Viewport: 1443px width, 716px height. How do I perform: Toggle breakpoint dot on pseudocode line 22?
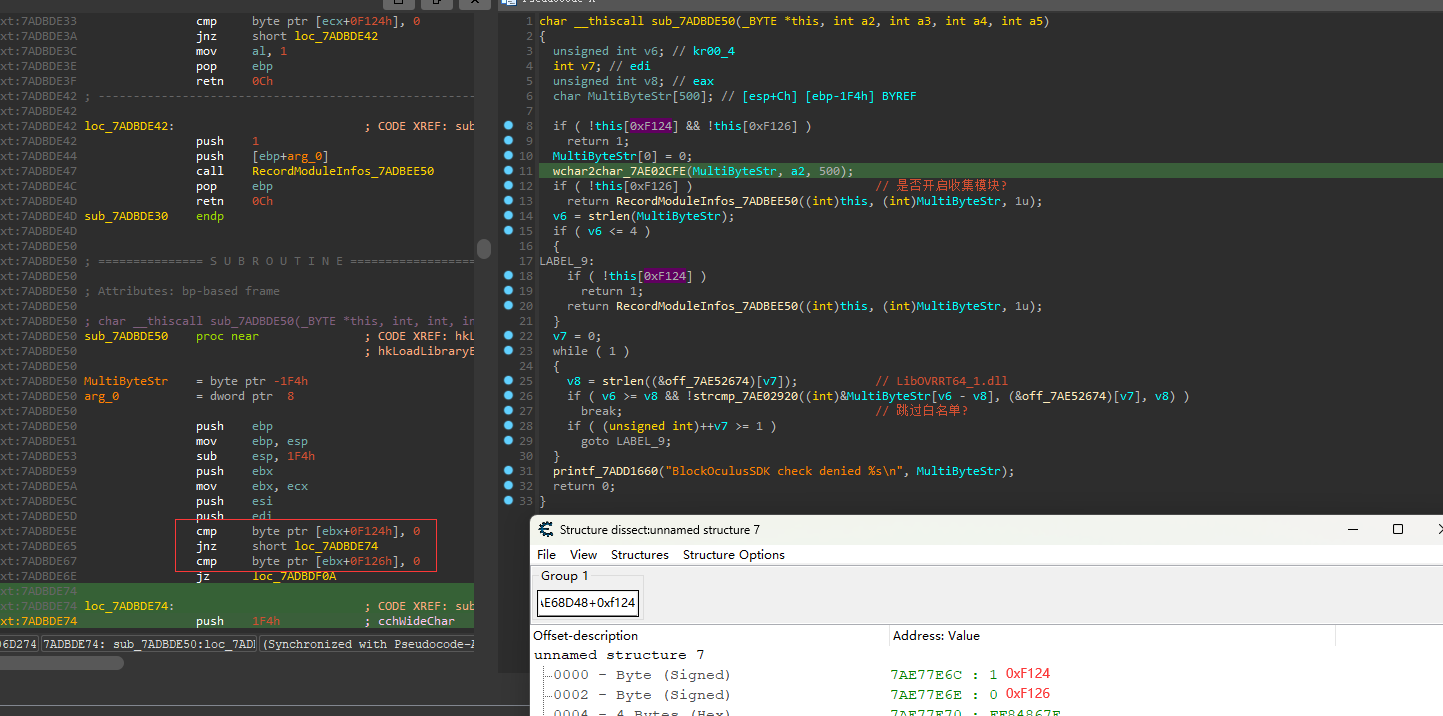pos(508,336)
